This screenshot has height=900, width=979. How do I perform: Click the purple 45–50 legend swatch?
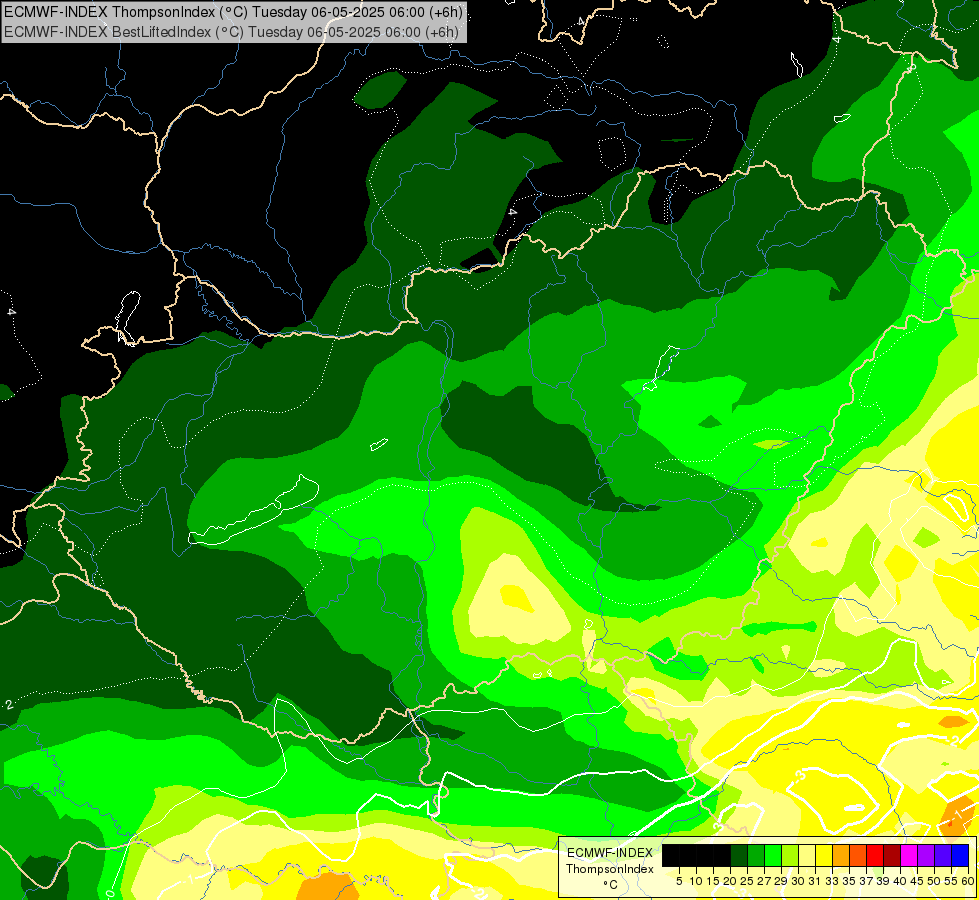tap(926, 855)
